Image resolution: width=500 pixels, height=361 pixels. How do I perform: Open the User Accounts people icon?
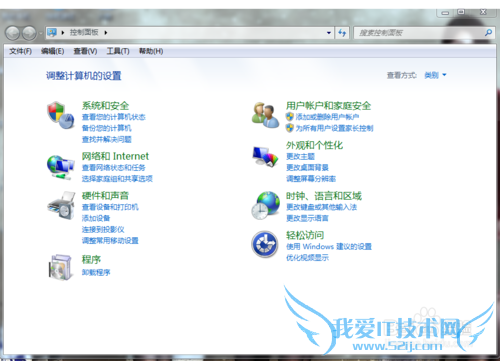tap(265, 115)
